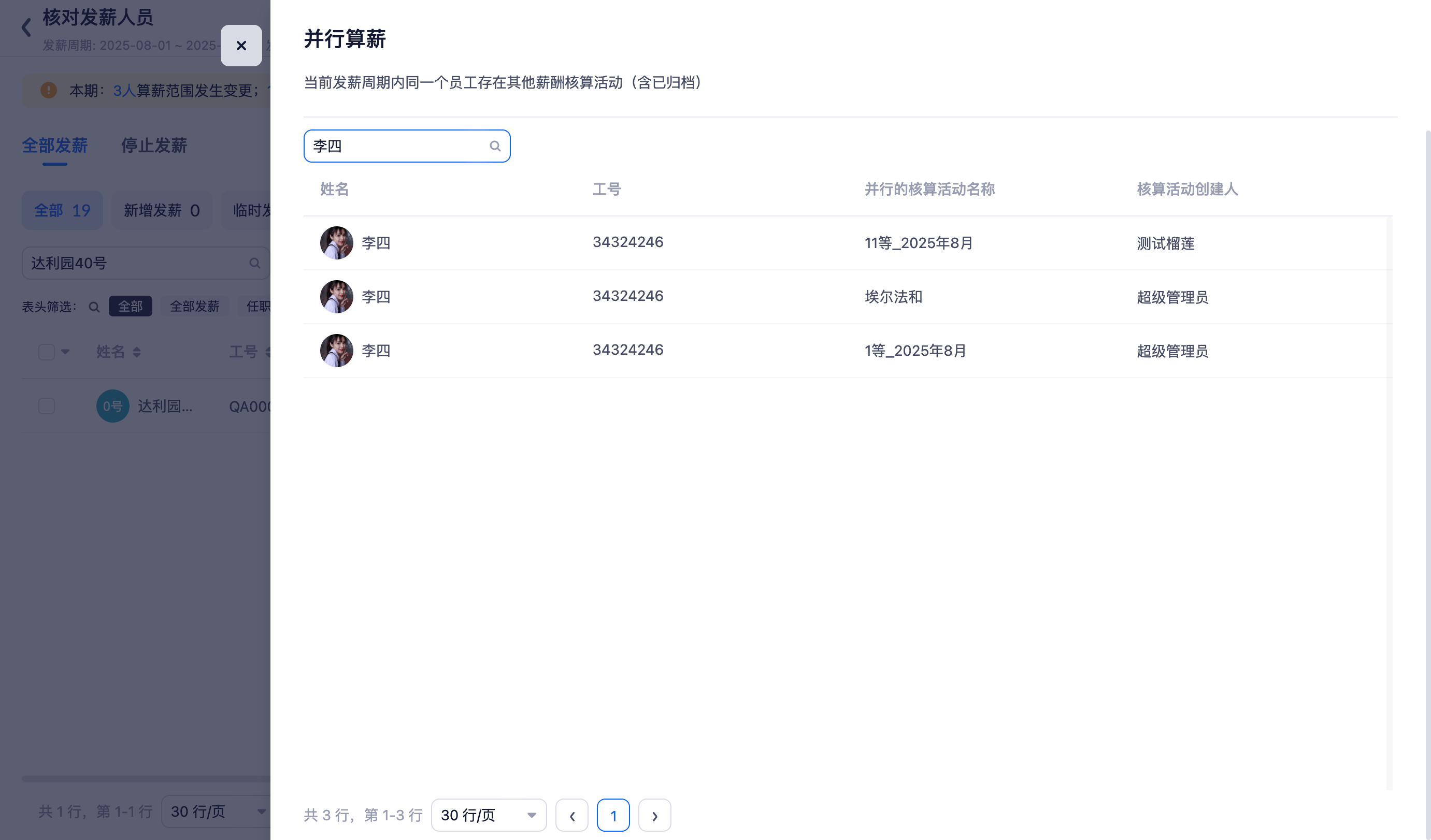This screenshot has width=1431, height=840.
Task: Click avatar of 李四 in 埃尔法和 row
Action: coord(337,297)
